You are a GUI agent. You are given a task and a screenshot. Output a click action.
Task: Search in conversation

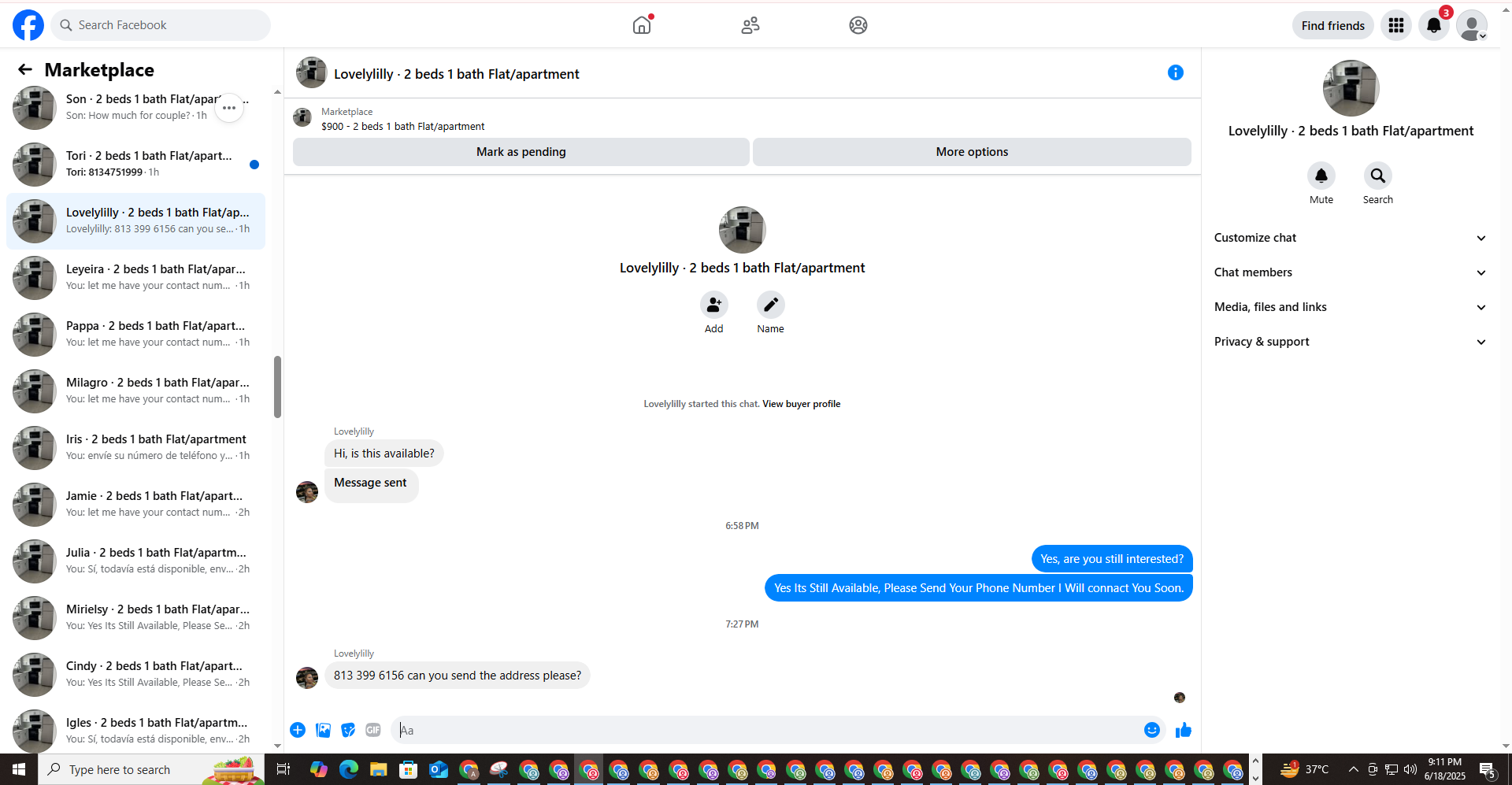click(x=1378, y=176)
